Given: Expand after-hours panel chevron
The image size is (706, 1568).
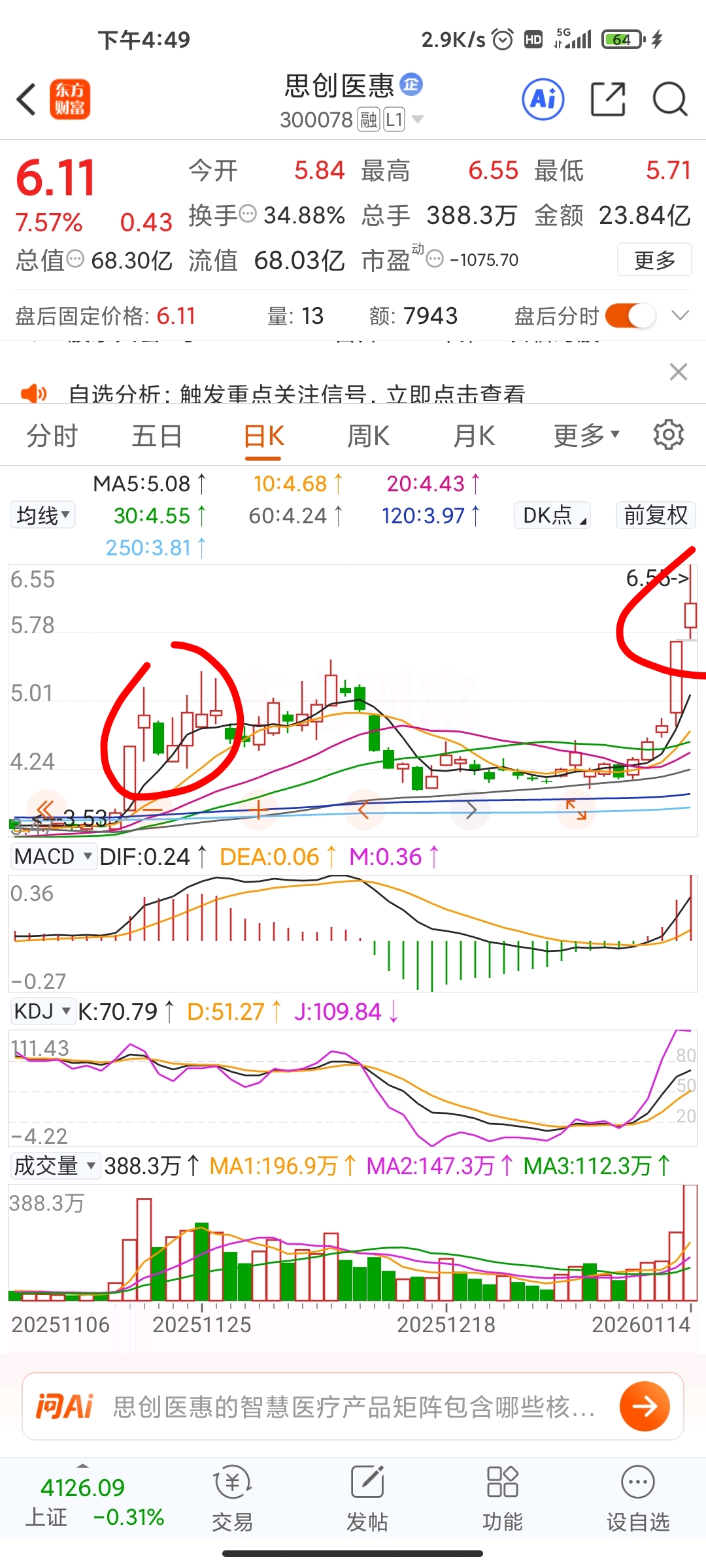Looking at the screenshot, I should [681, 316].
